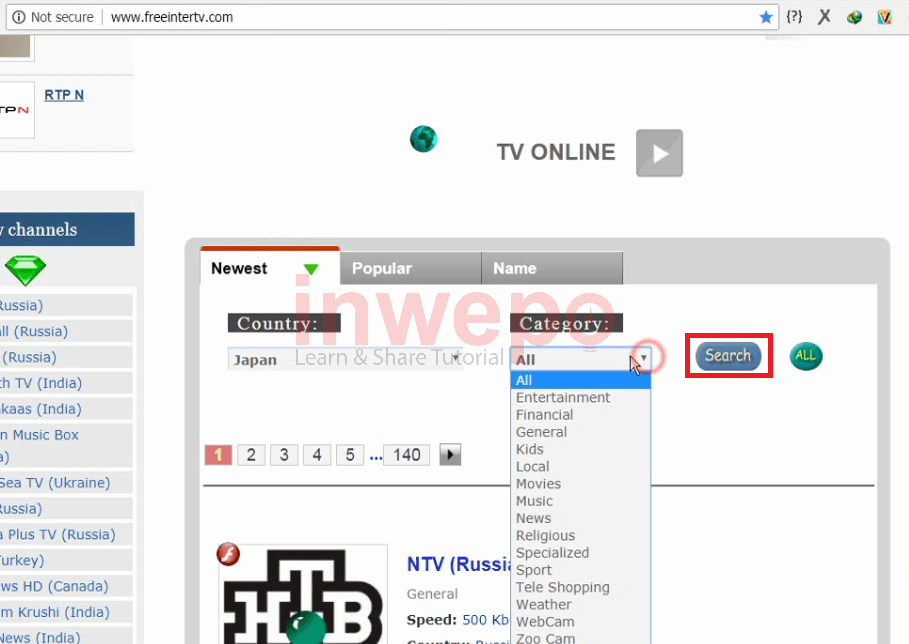The width and height of the screenshot is (909, 644).
Task: Click the RTP N logo thumbnail
Action: (17, 110)
